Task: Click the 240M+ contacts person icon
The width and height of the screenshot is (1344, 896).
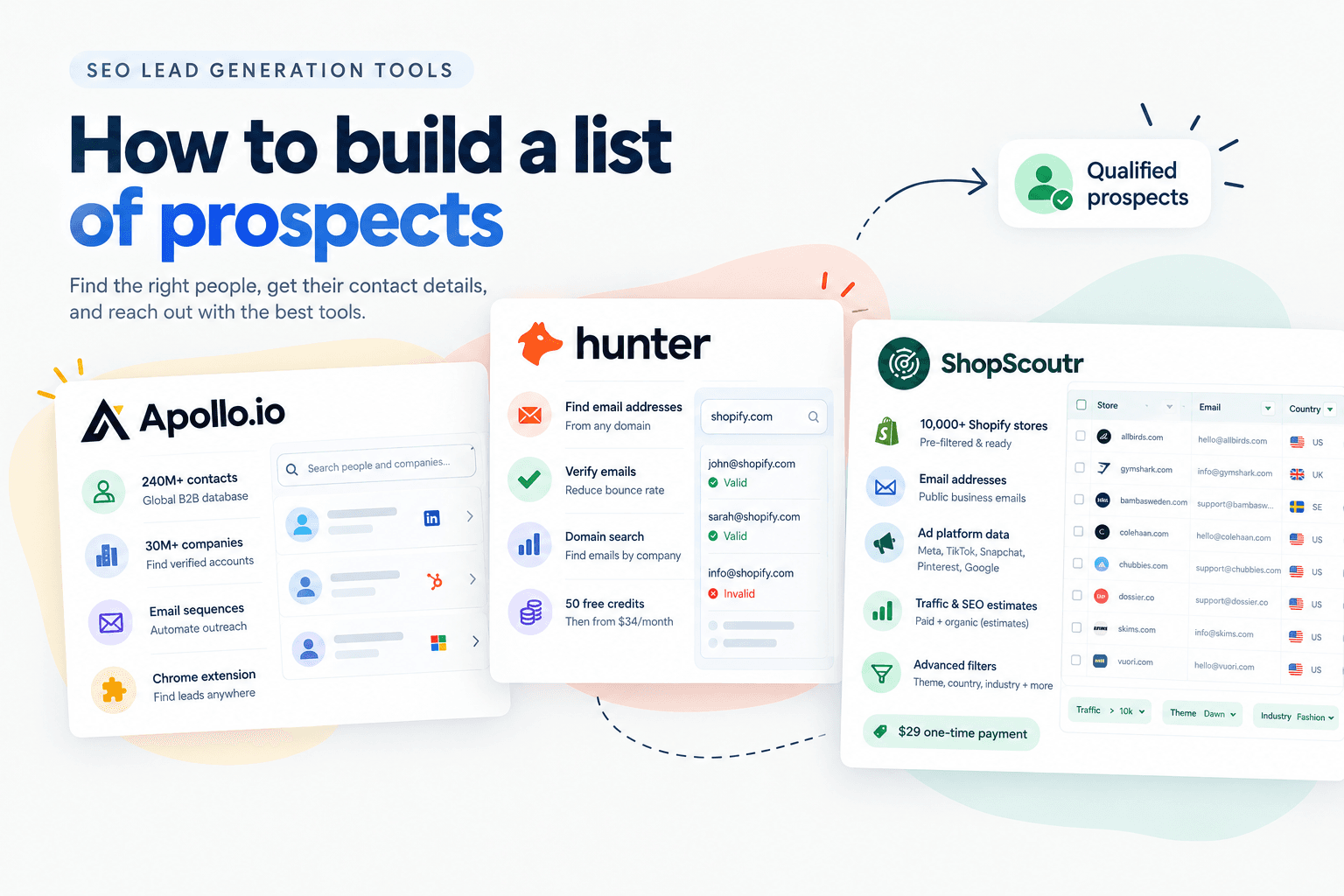Action: pyautogui.click(x=104, y=491)
